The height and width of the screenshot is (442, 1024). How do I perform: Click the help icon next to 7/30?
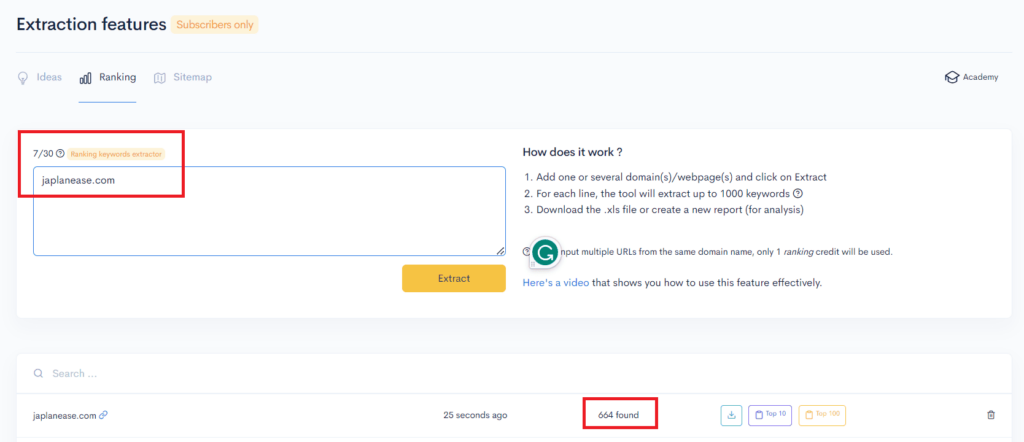click(60, 154)
